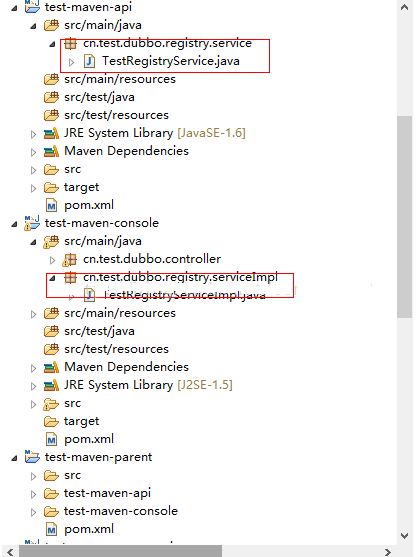Click the vertical scrollbar down arrow
Screen dimensions: 419x557
404,536
